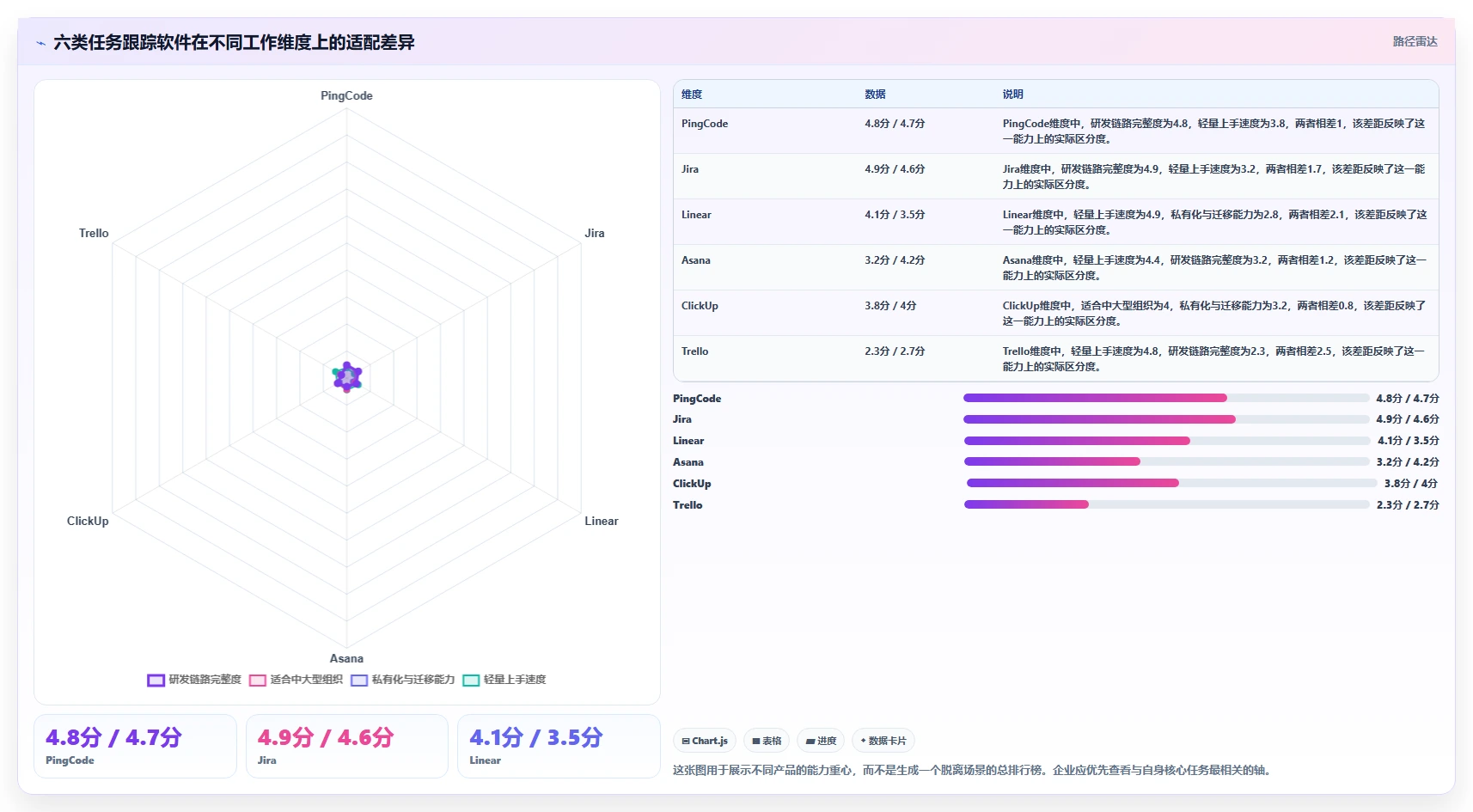Click table cell 3.2分 / 4.2分
The image size is (1473, 812).
click(895, 260)
